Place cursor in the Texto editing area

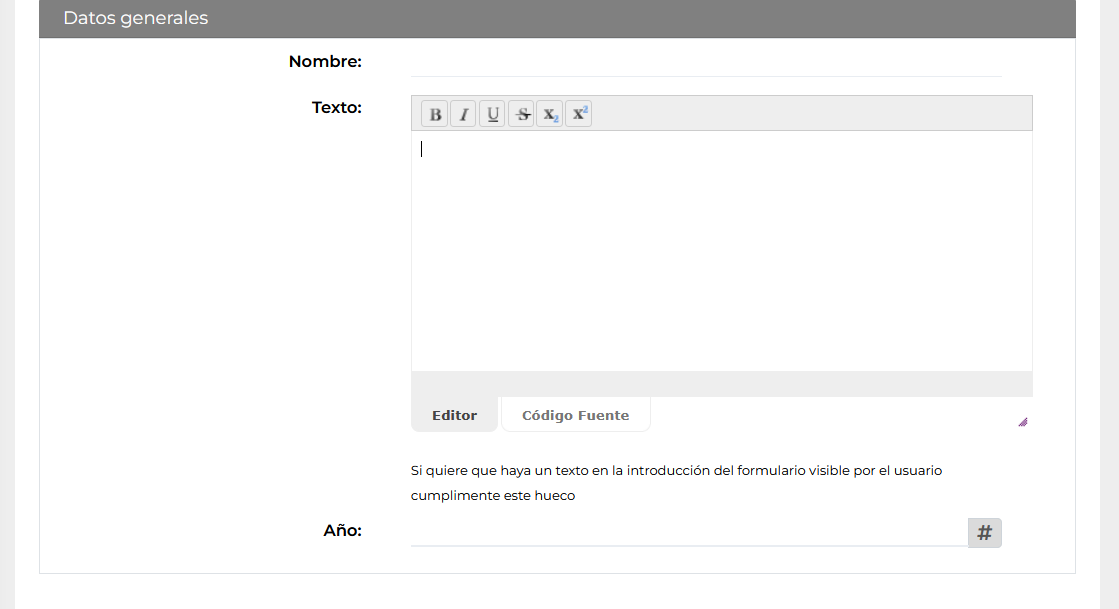tap(721, 251)
